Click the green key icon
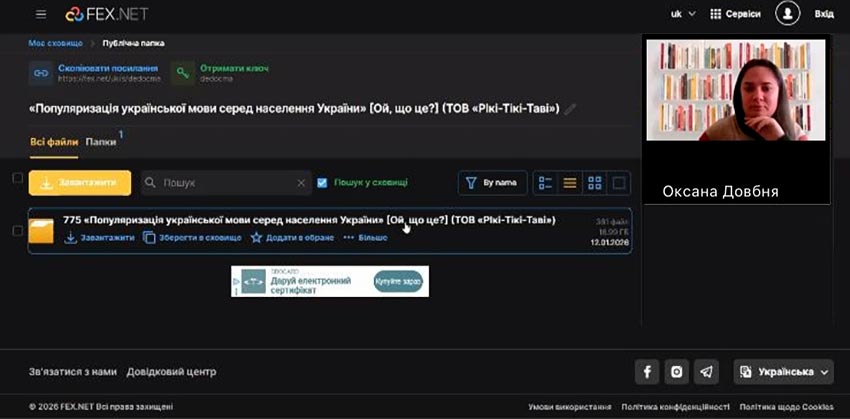 coord(182,73)
